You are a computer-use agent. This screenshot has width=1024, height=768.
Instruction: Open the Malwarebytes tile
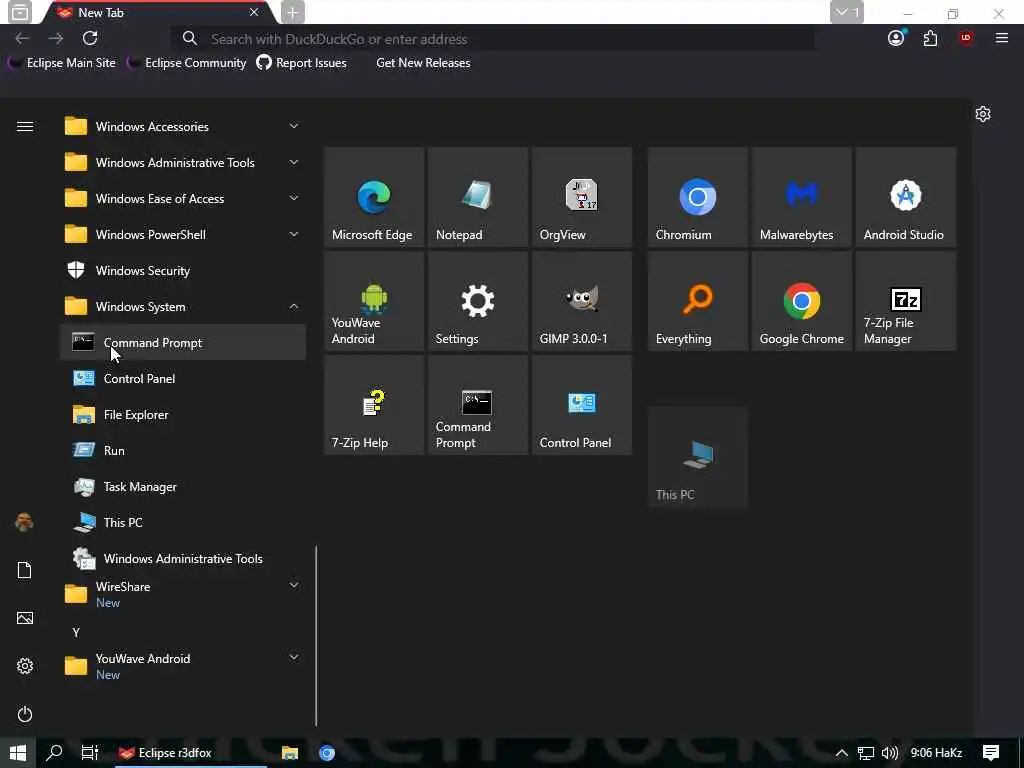pos(802,197)
